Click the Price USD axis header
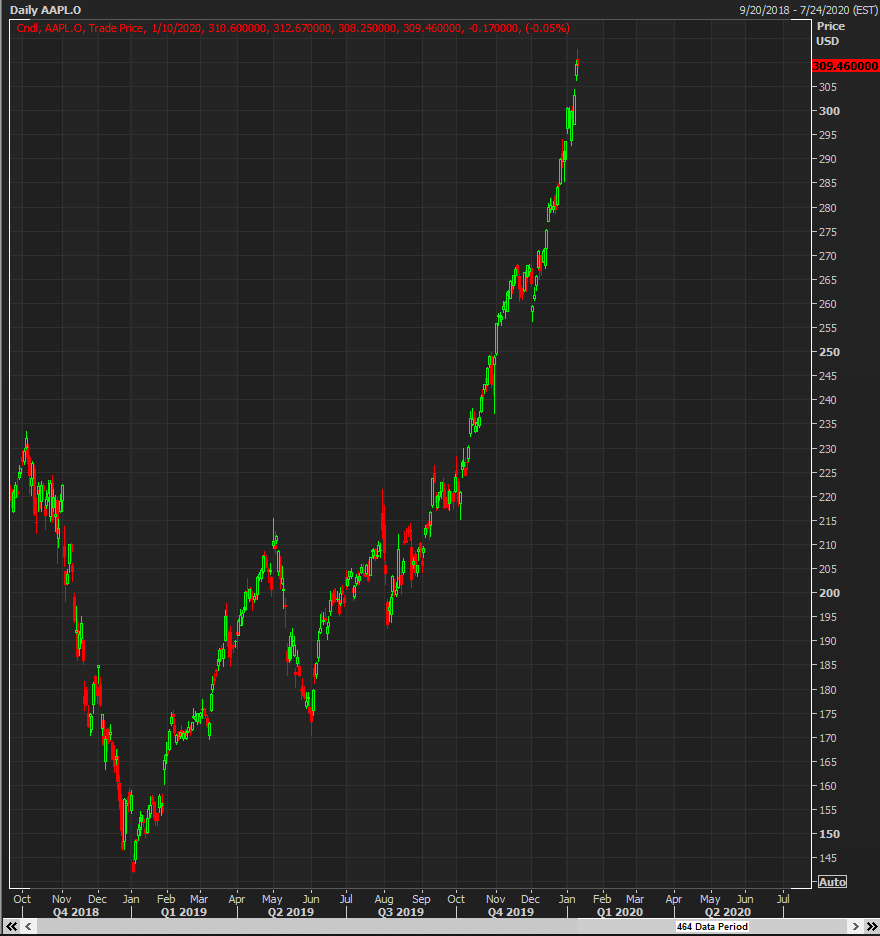 pyautogui.click(x=830, y=33)
